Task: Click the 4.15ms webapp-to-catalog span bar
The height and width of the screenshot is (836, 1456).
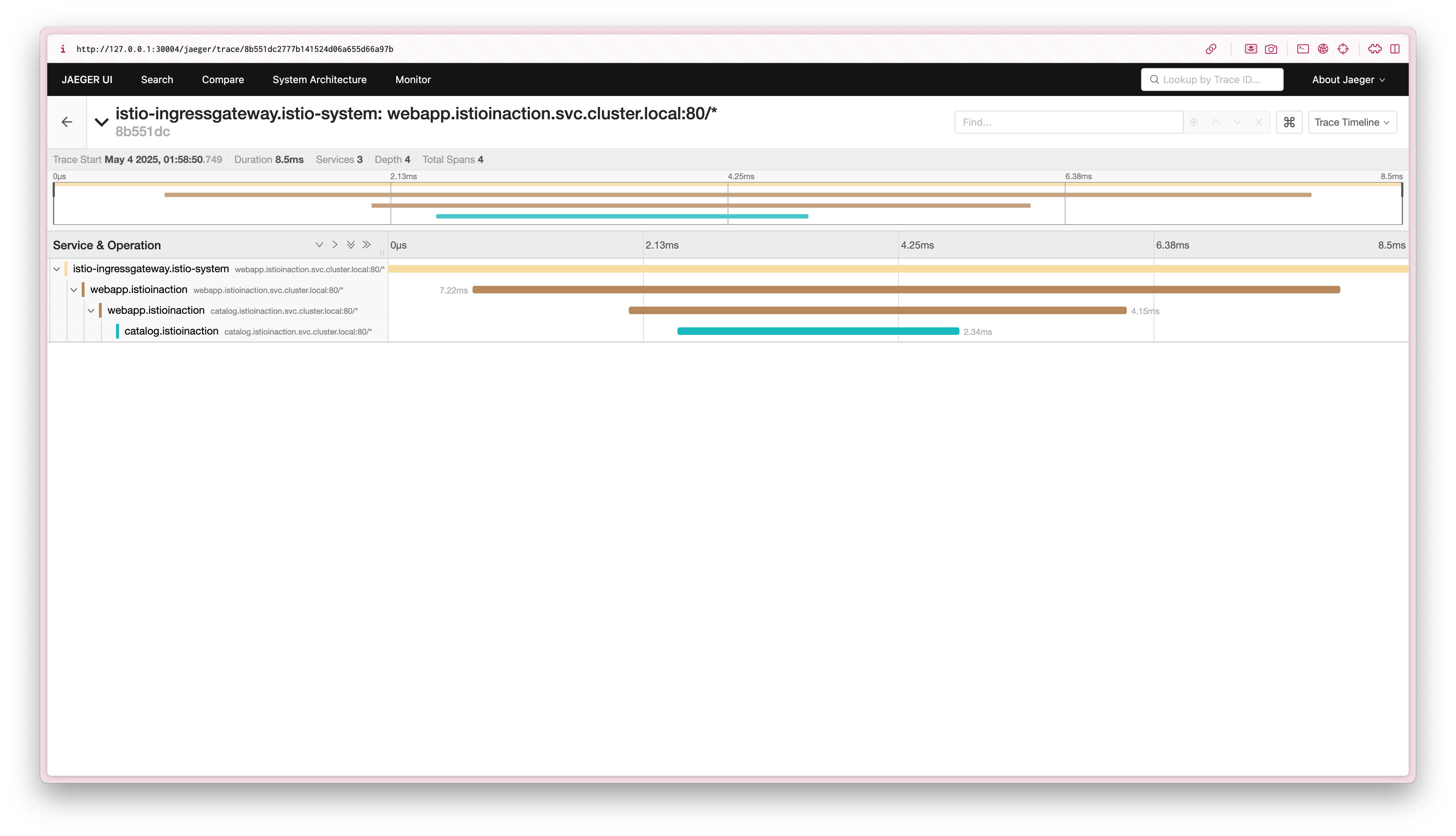Action: pos(877,310)
